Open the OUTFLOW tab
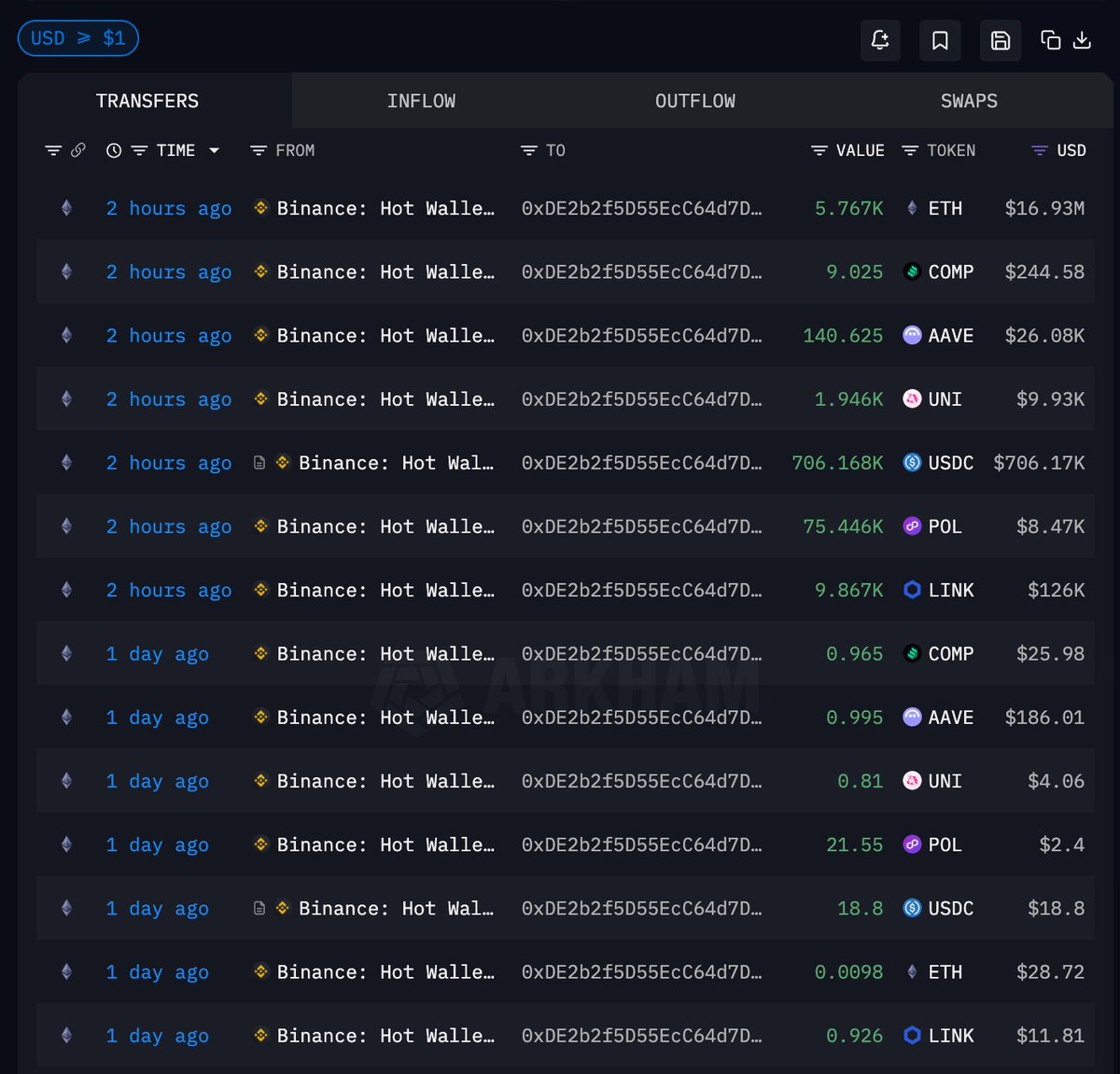The height and width of the screenshot is (1074, 1120). click(694, 101)
